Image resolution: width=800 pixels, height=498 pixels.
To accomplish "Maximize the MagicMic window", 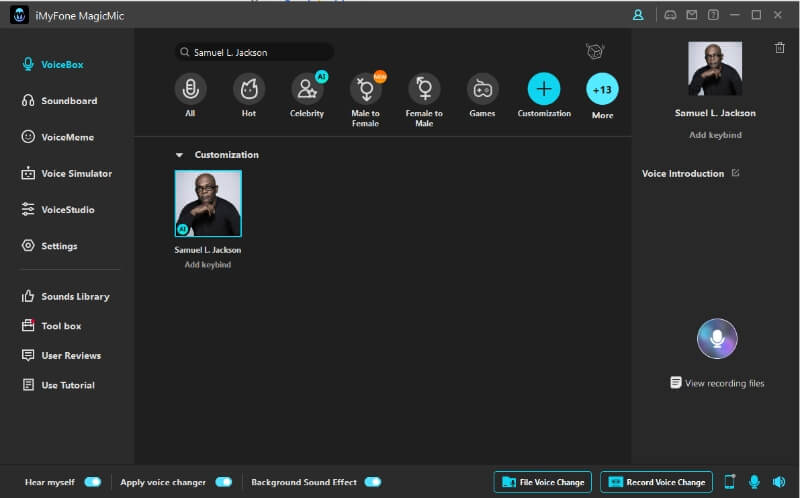I will pos(756,15).
